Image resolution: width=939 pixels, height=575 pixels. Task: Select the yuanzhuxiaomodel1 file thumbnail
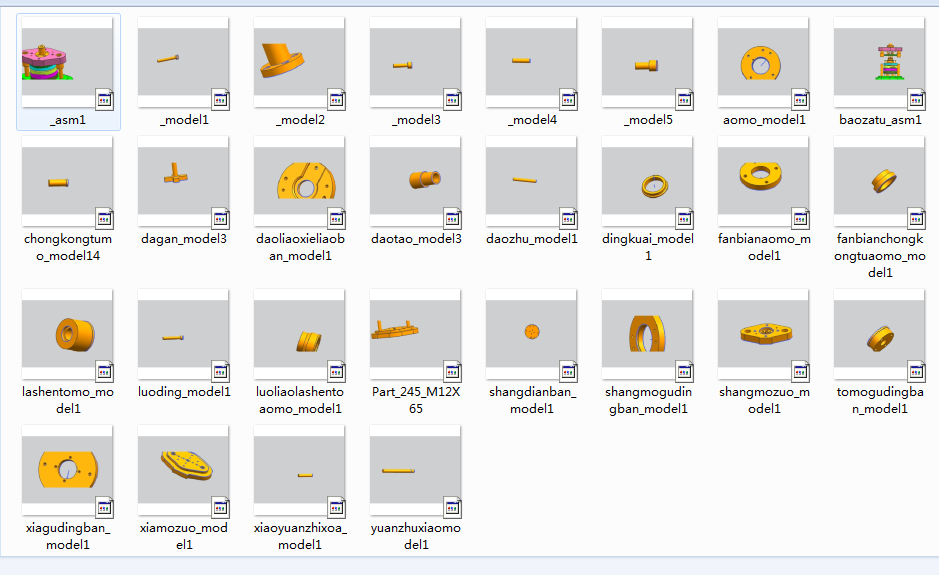416,471
